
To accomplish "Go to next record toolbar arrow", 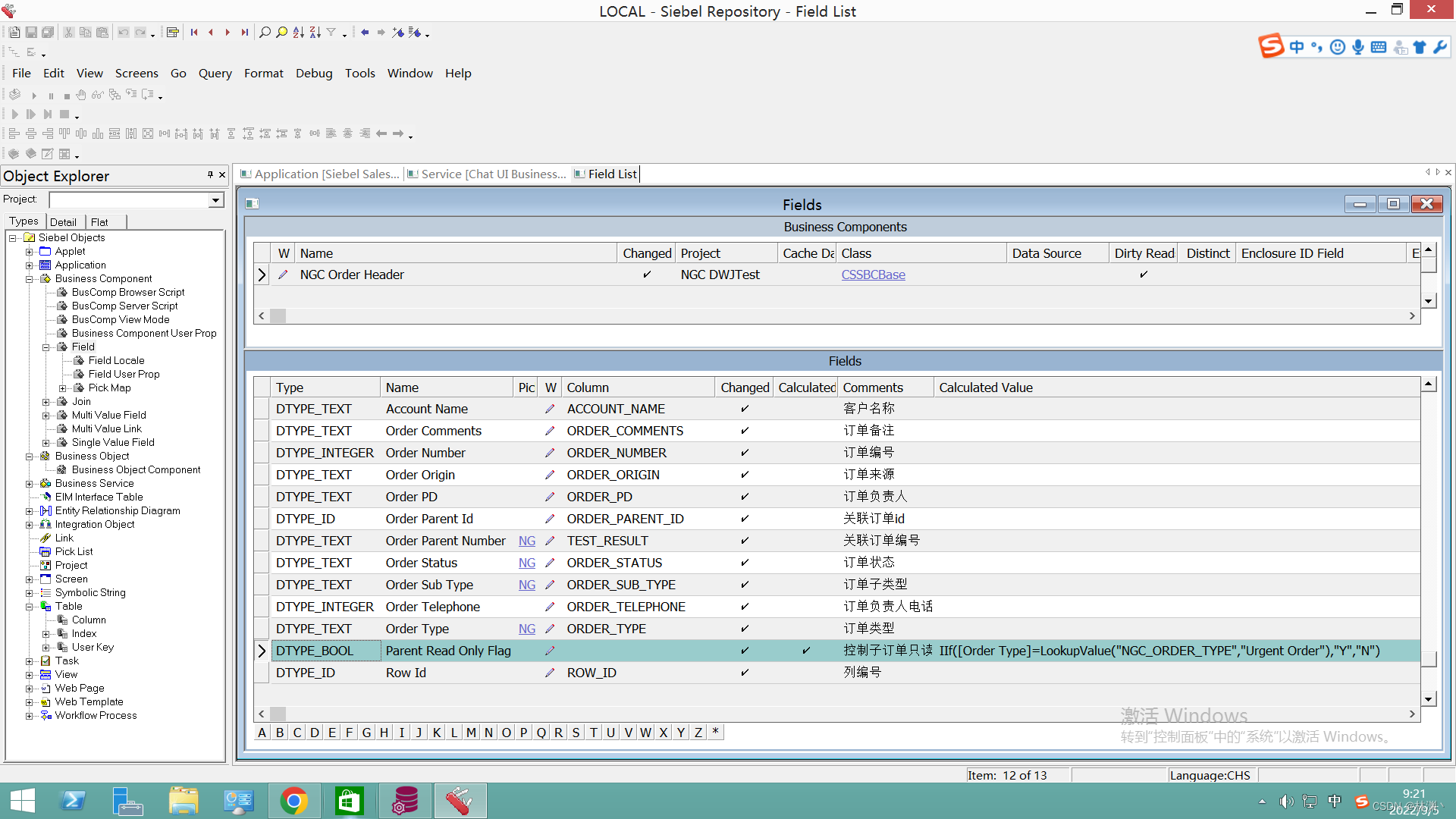I will [x=227, y=33].
